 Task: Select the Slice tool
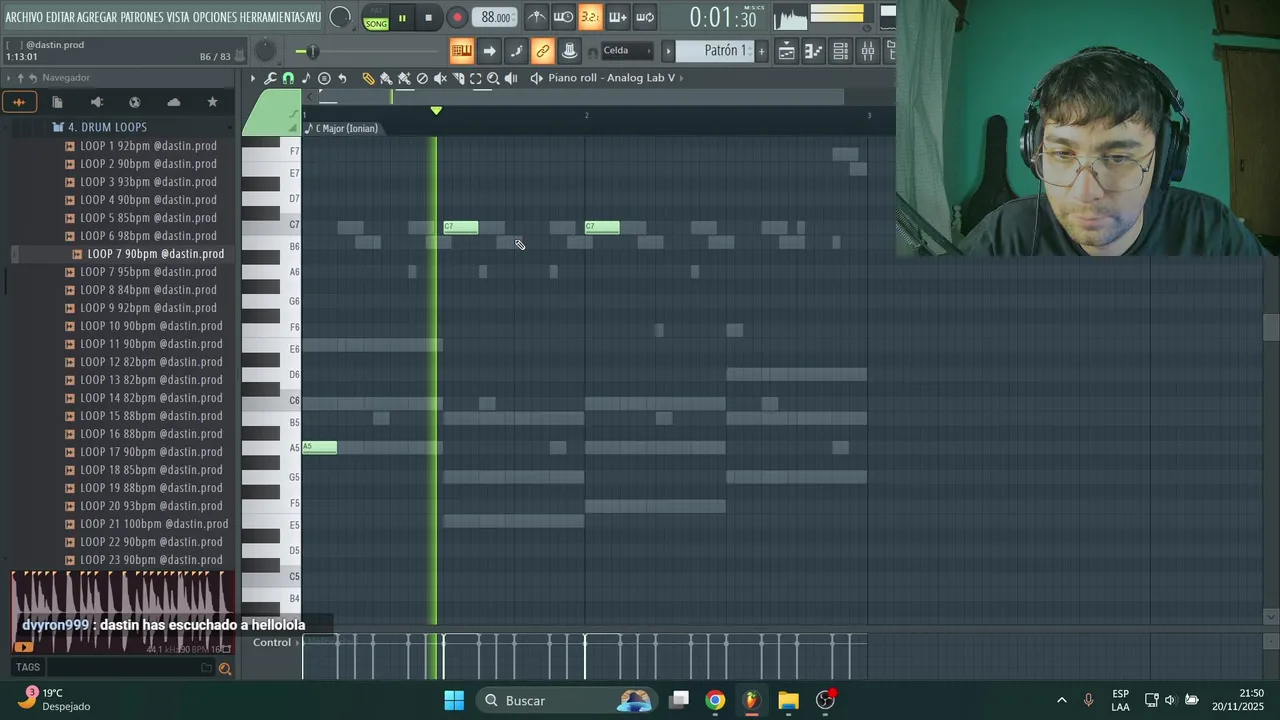(x=458, y=78)
